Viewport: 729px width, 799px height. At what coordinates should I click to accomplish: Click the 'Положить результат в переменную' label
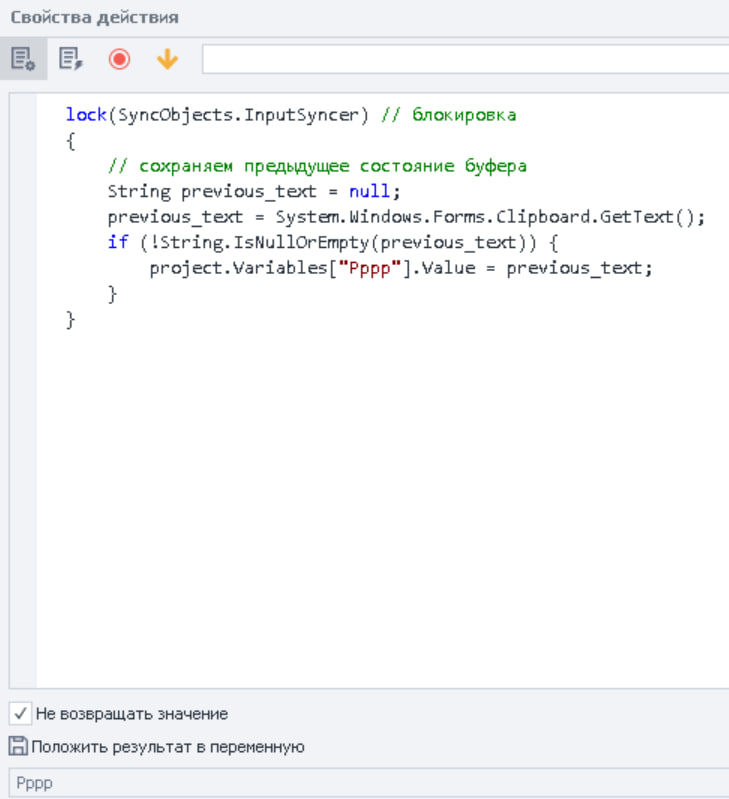168,746
